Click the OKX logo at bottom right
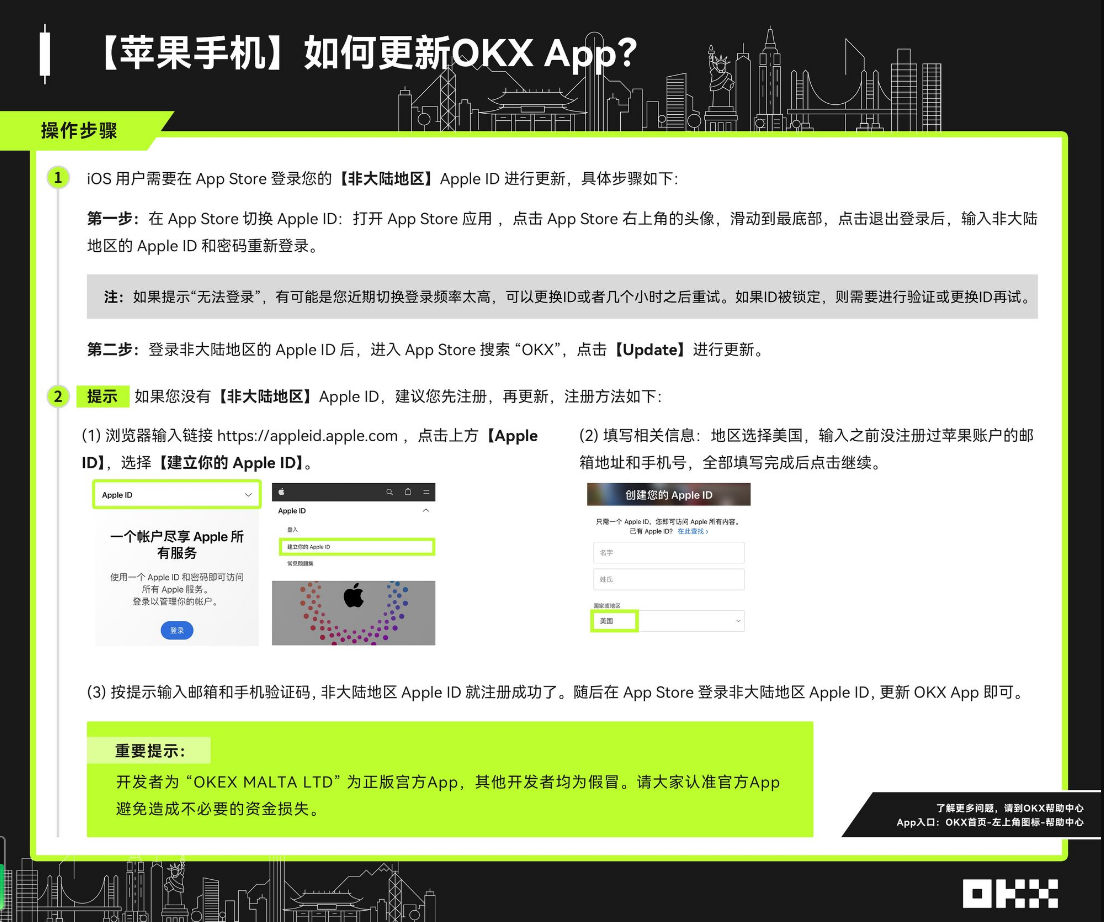 [x=1010, y=893]
